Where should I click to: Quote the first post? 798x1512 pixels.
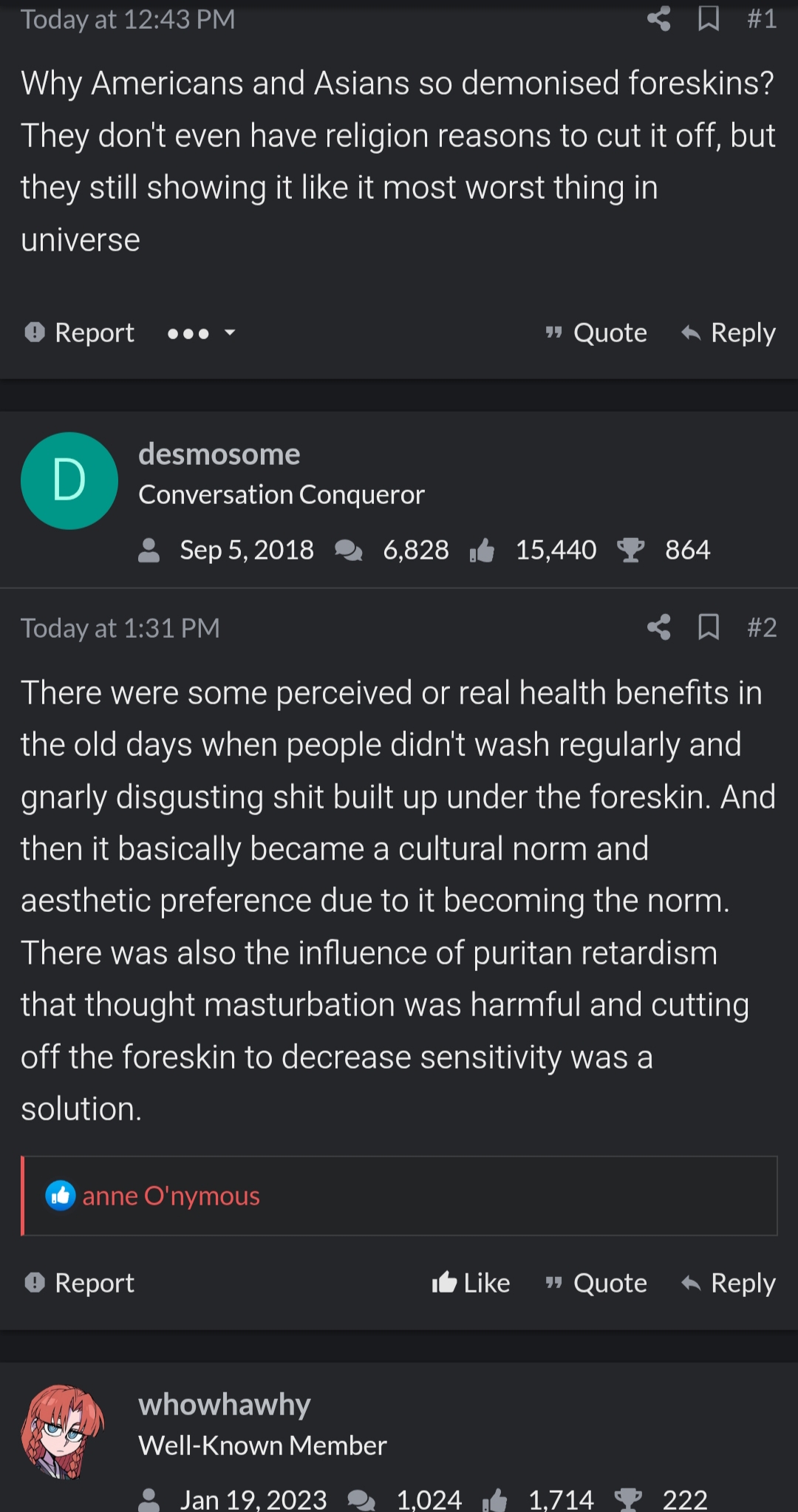(x=596, y=333)
